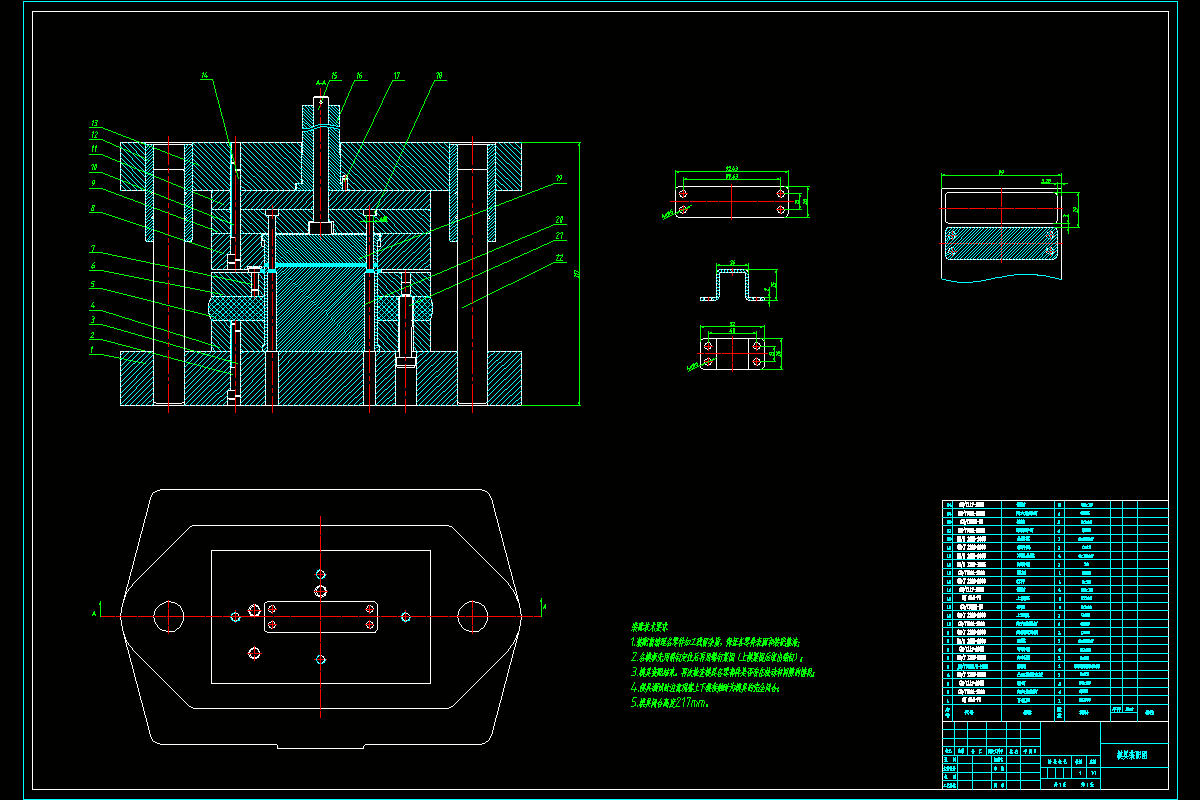
Task: Select part balloon number 10
Action: pos(93,167)
